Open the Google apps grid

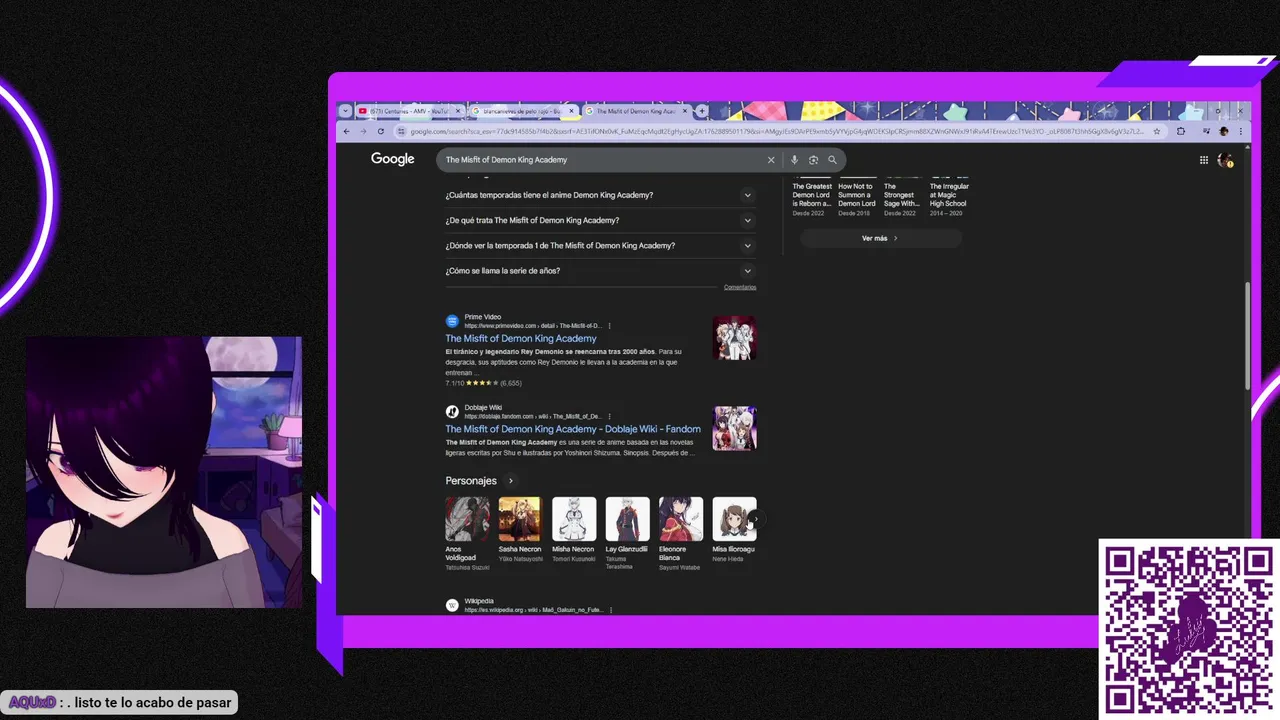point(1204,160)
